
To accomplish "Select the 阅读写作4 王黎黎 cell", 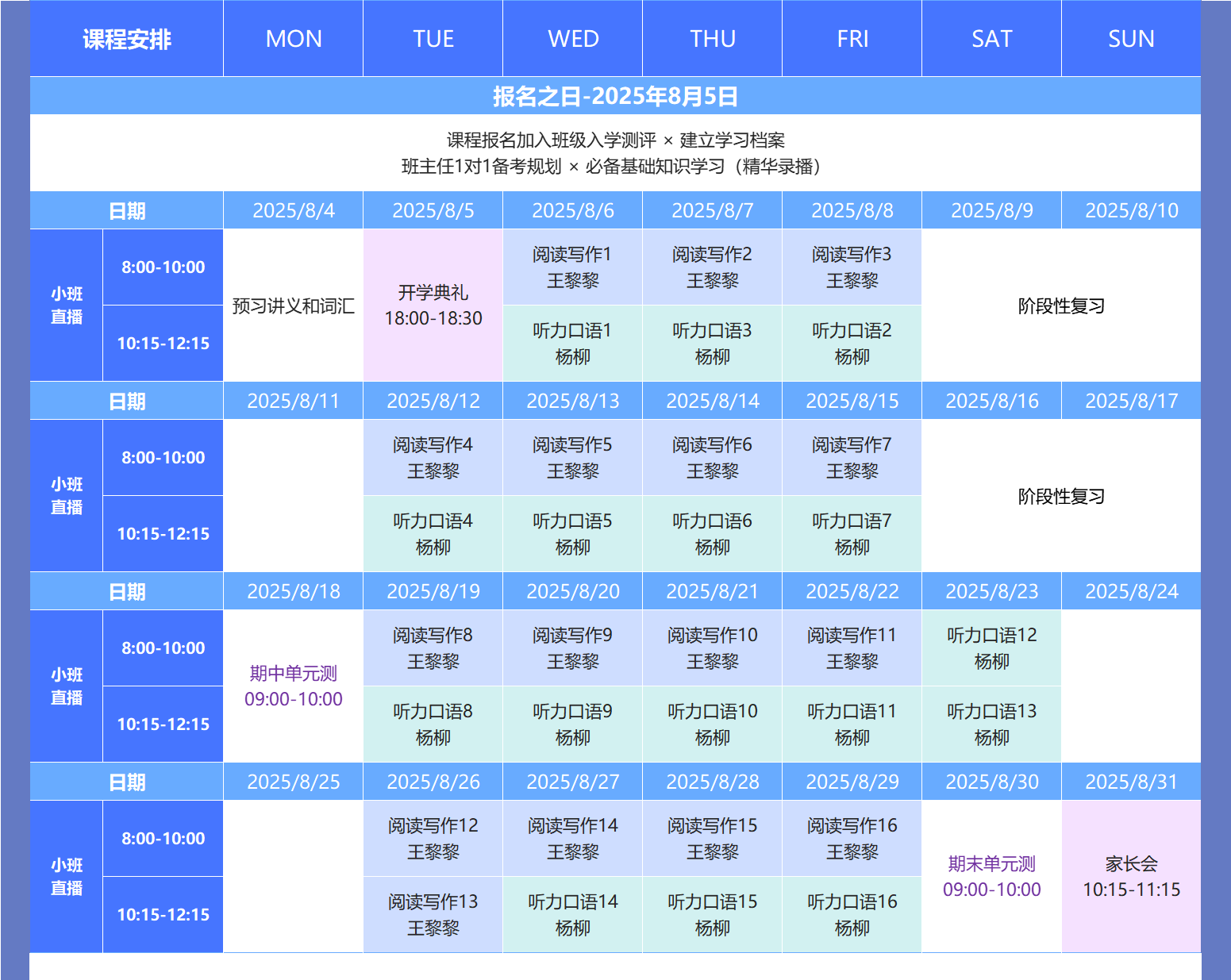I will pos(433,458).
